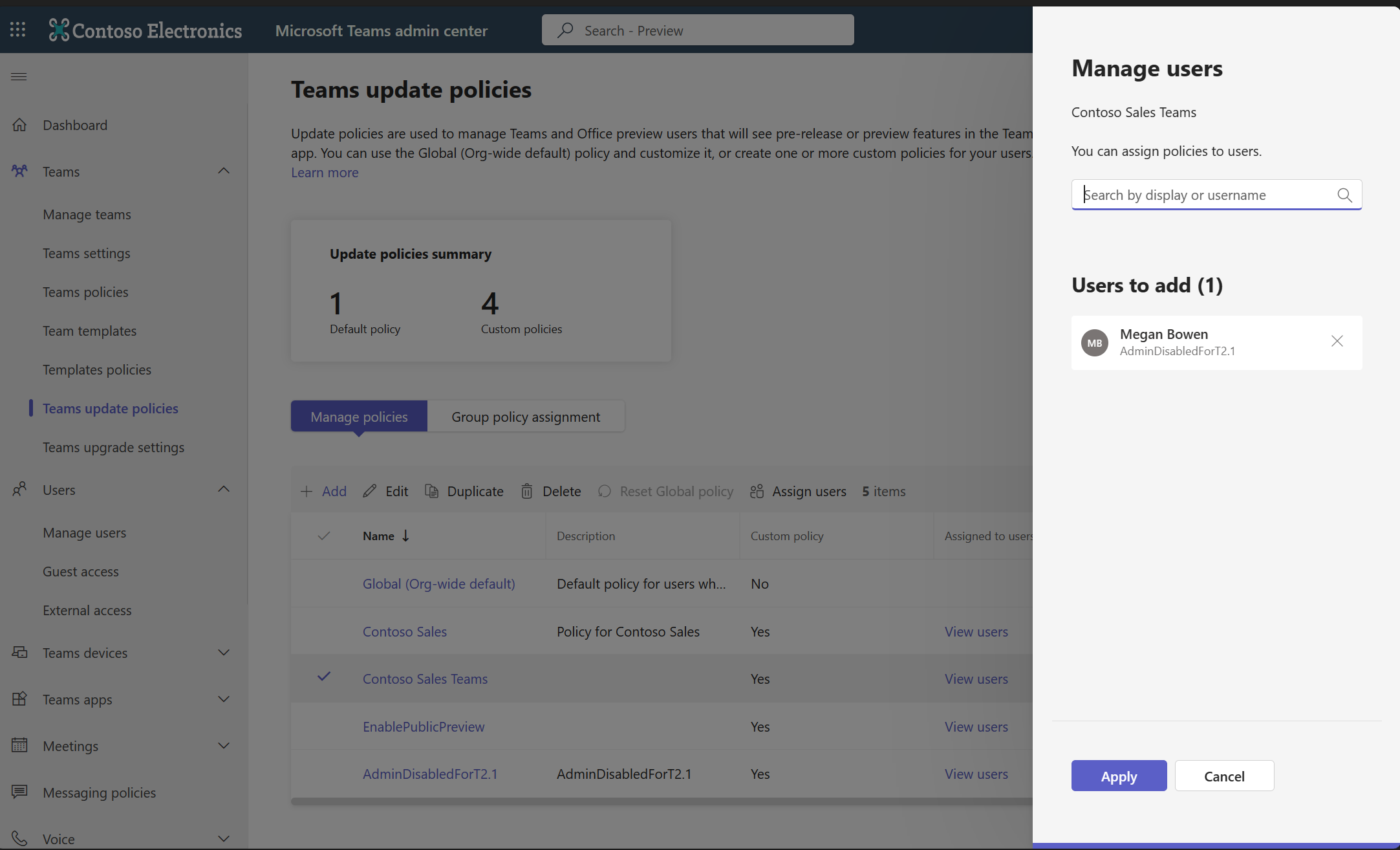
Task: Click the Assign users icon in toolbar
Action: click(757, 491)
